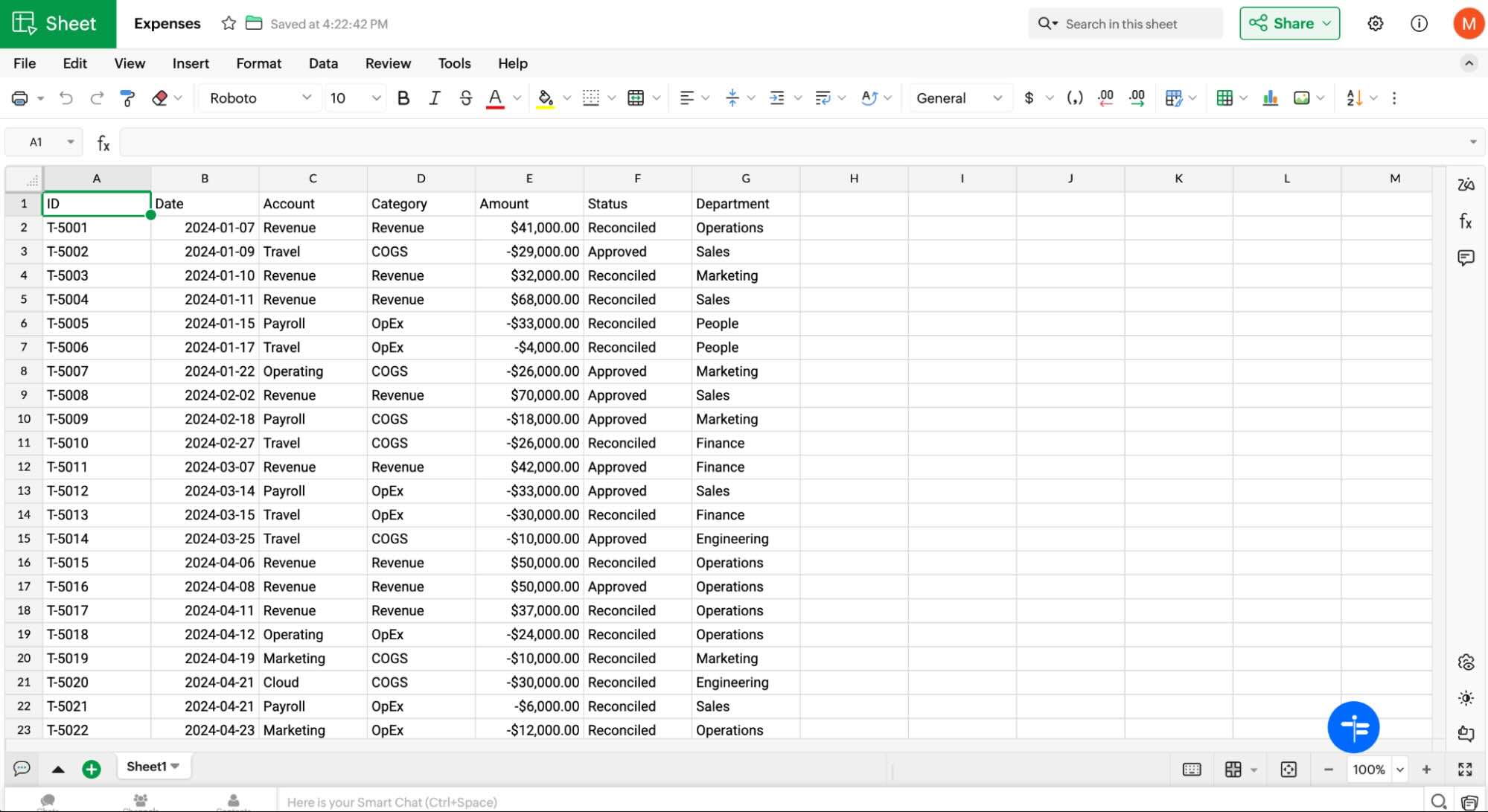Decrease decimal places
Viewport: 1488px width, 812px height.
point(1106,98)
